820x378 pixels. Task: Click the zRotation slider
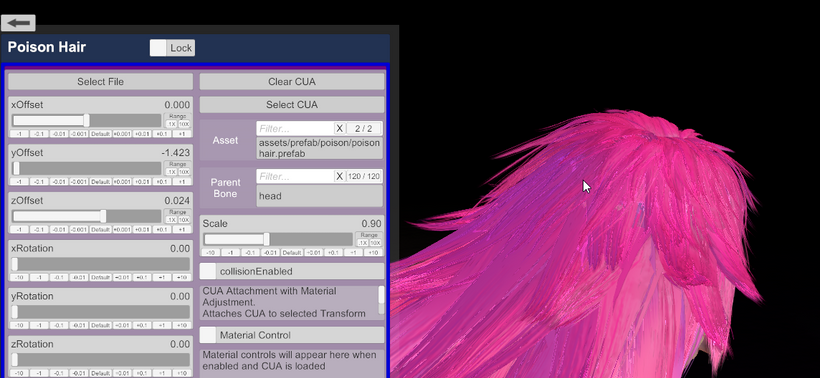[x=101, y=360]
